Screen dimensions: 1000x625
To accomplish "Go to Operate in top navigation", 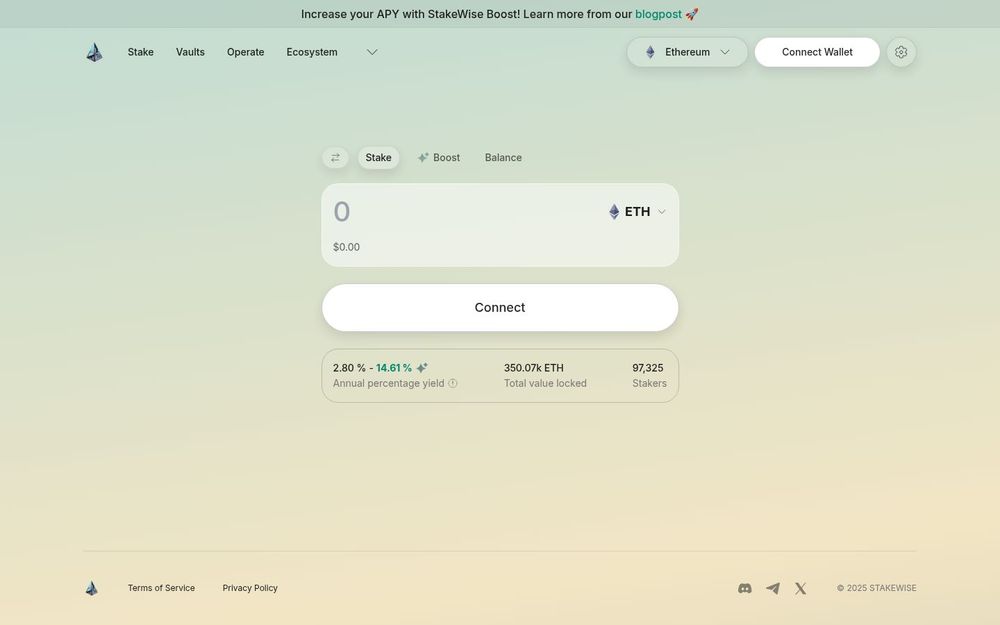I will 246,52.
